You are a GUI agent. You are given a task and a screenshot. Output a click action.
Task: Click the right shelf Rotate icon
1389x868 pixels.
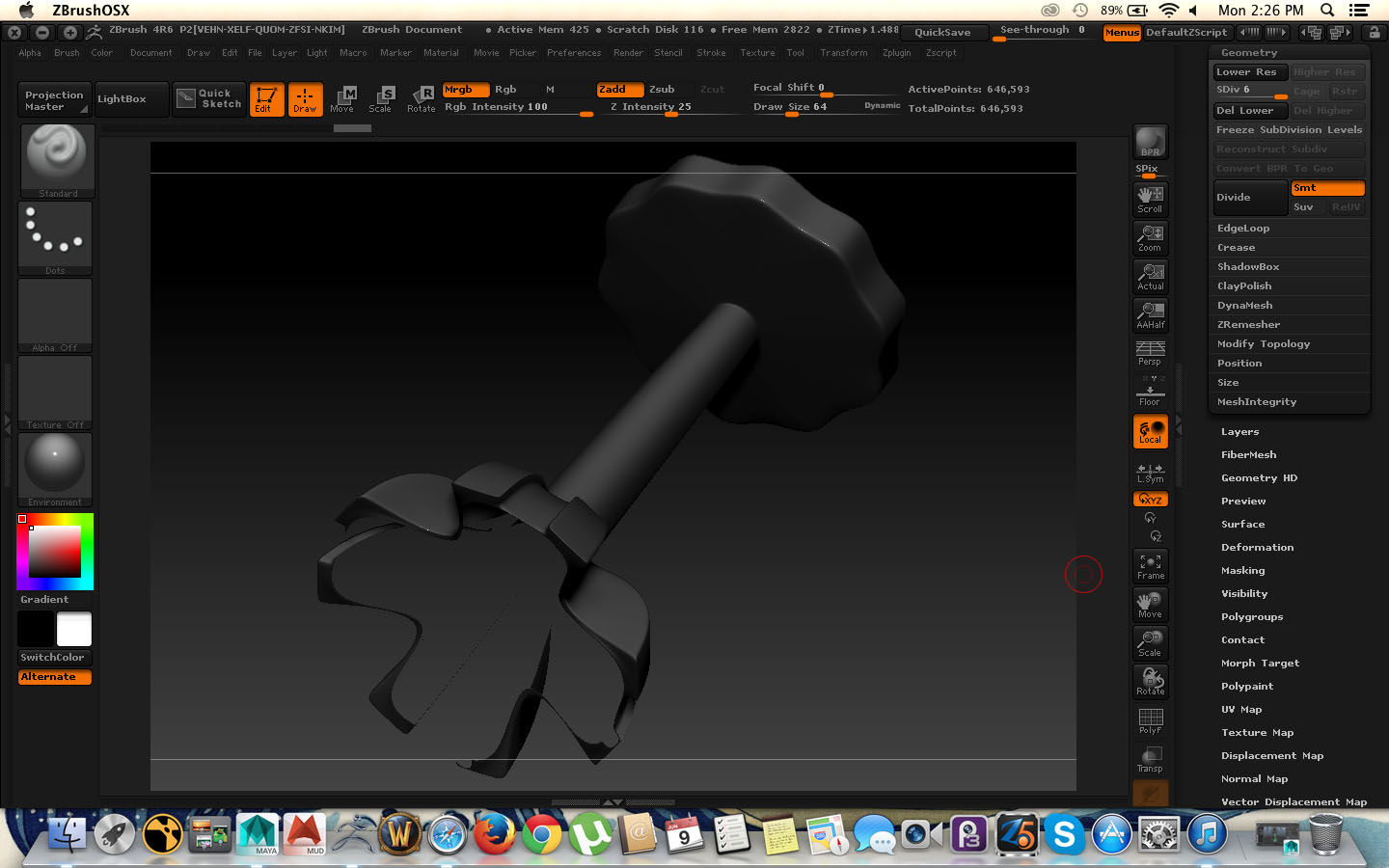pyautogui.click(x=1150, y=682)
